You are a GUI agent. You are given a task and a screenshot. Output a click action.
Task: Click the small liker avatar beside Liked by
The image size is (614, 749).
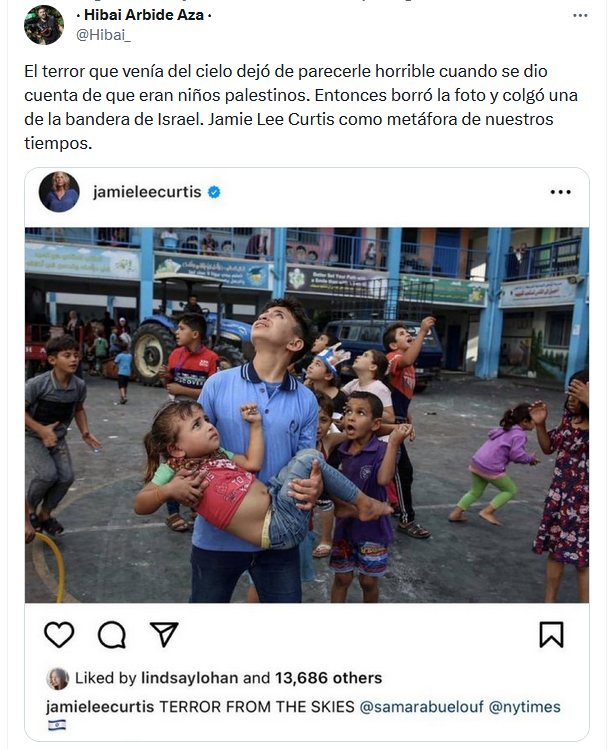pos(57,678)
